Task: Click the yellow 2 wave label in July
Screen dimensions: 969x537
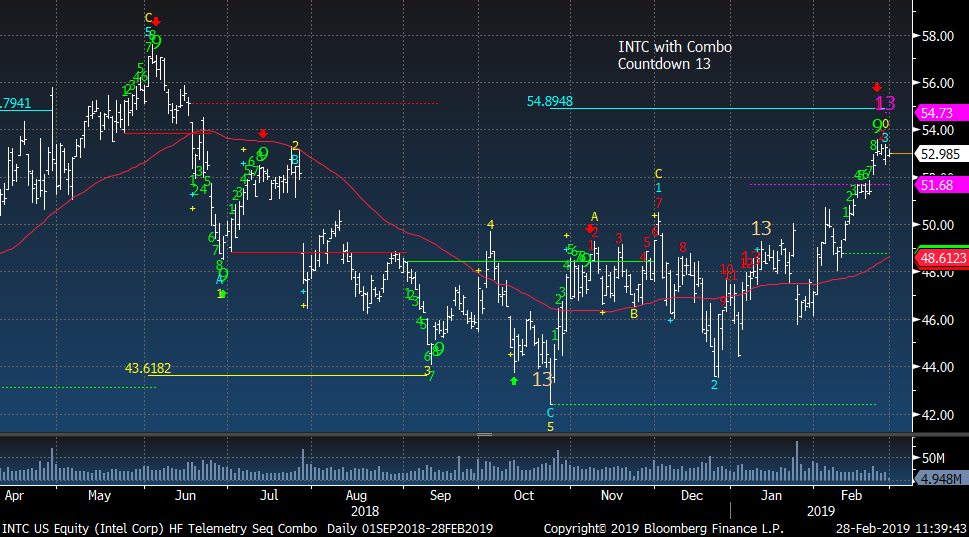Action: [x=295, y=146]
